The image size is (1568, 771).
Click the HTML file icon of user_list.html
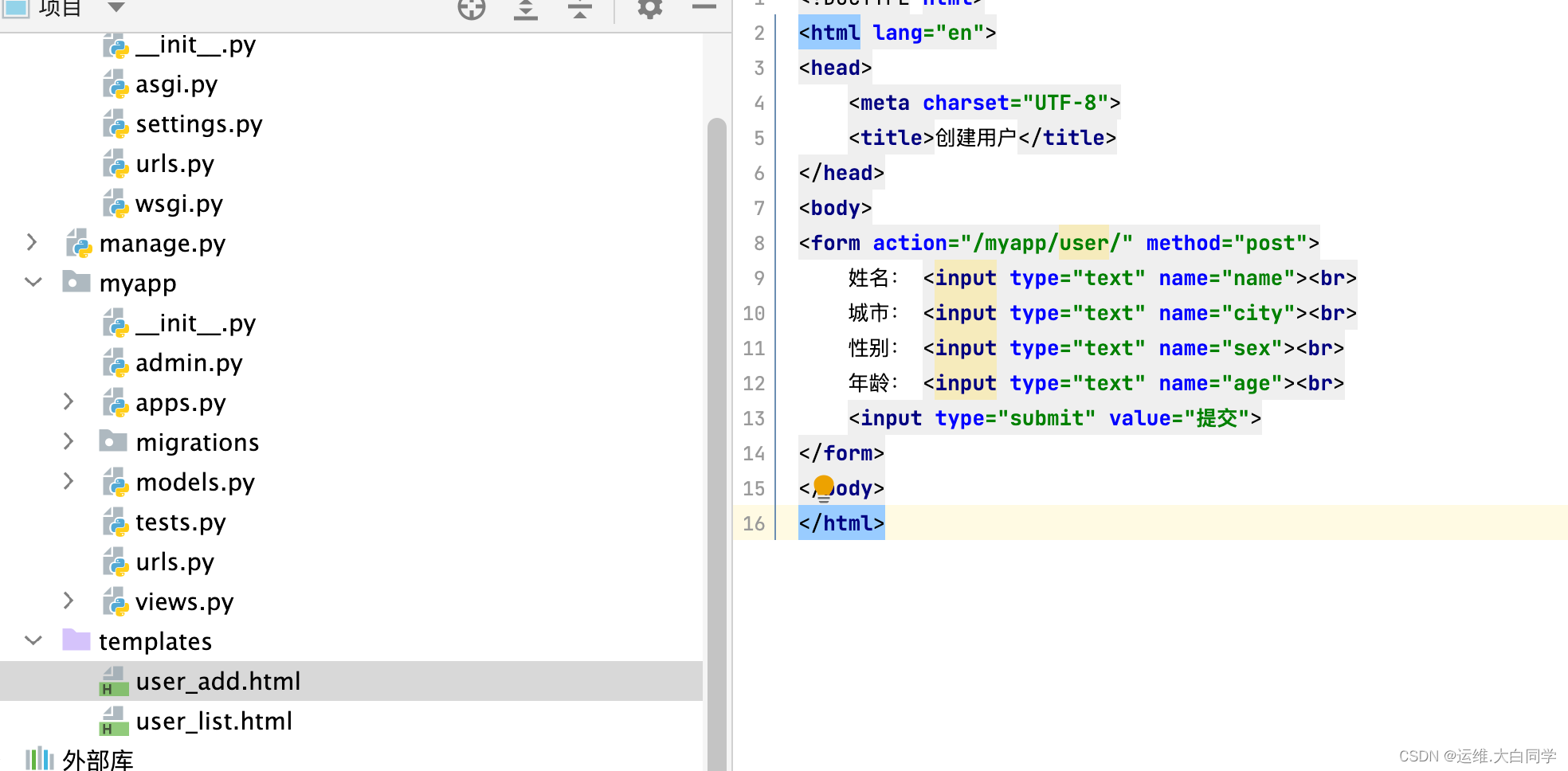coord(114,722)
